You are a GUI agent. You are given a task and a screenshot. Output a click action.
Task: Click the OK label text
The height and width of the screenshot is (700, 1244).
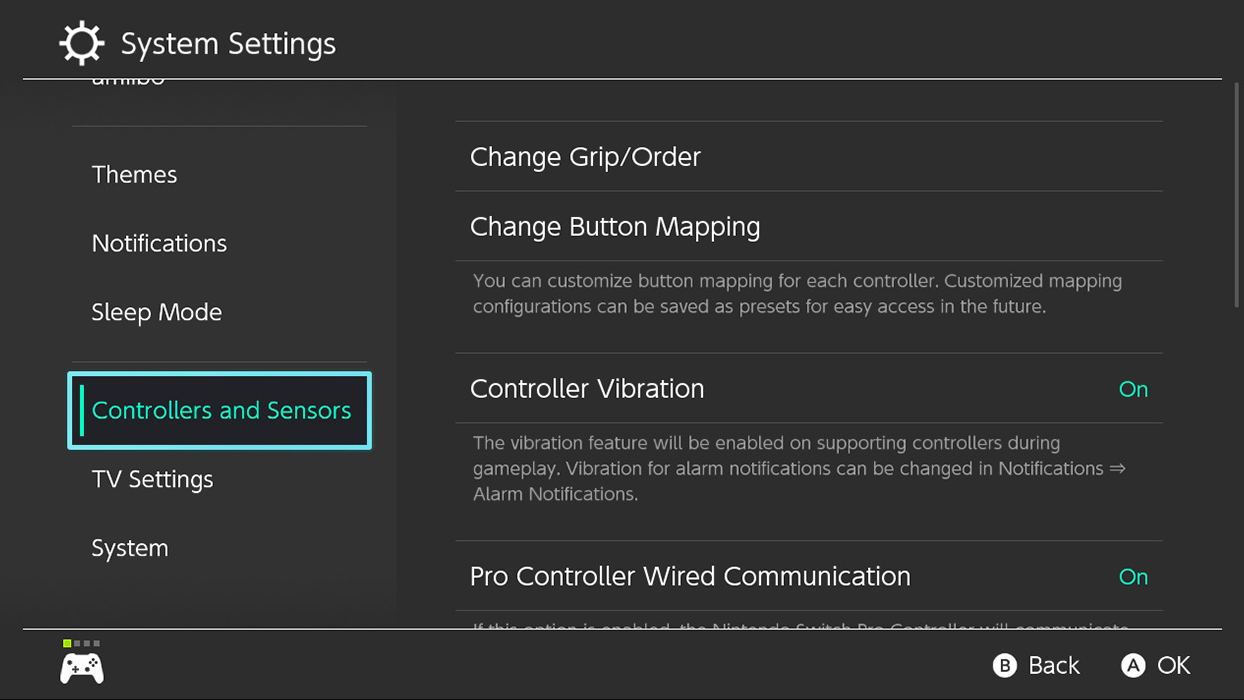pos(1174,666)
